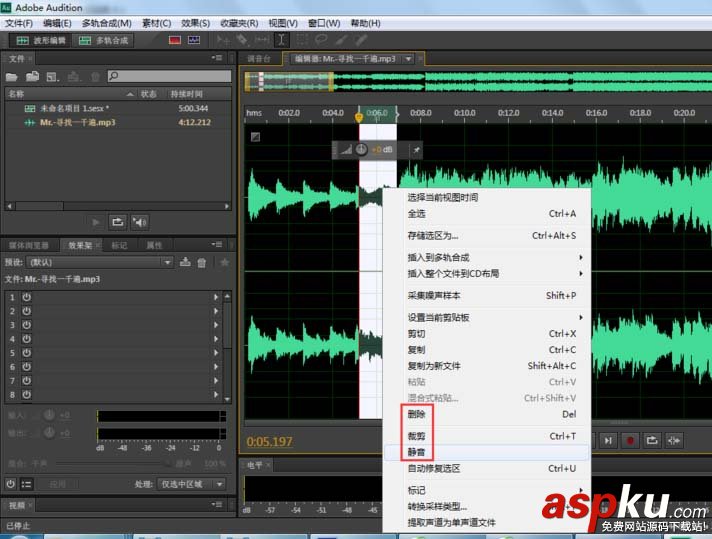This screenshot has width=712, height=539.
Task: Open the Files panel options menu
Action: coord(217,58)
